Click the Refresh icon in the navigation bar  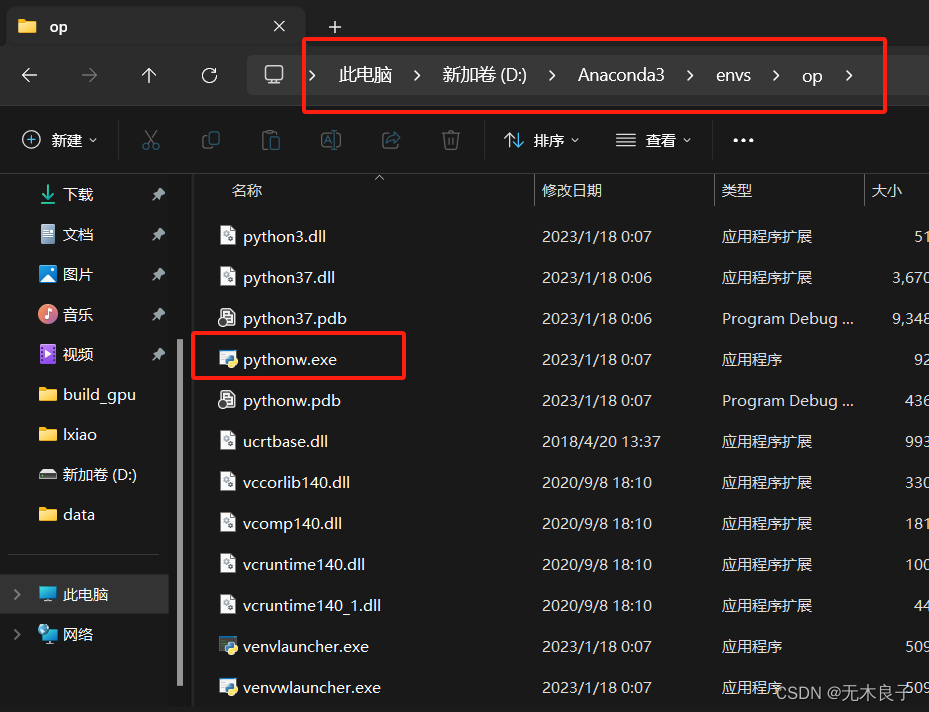pyautogui.click(x=209, y=75)
